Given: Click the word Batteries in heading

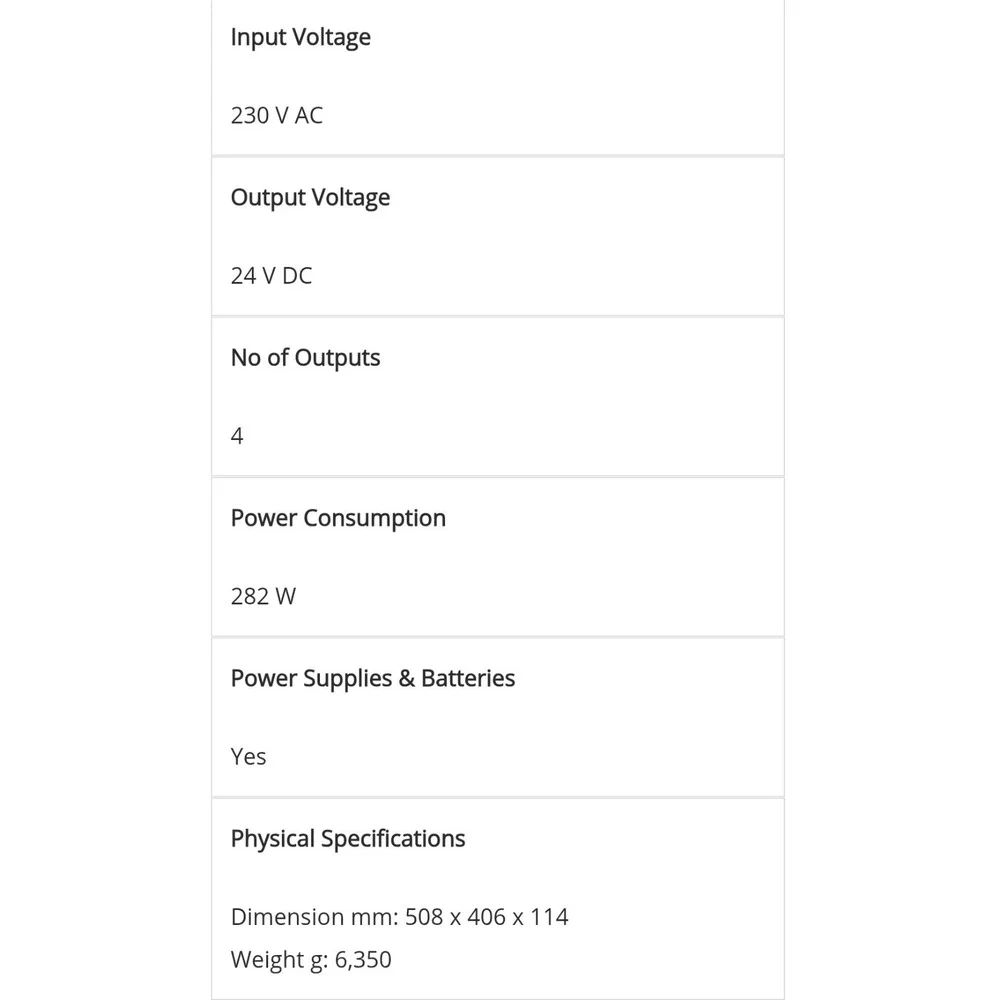Looking at the screenshot, I should [468, 678].
